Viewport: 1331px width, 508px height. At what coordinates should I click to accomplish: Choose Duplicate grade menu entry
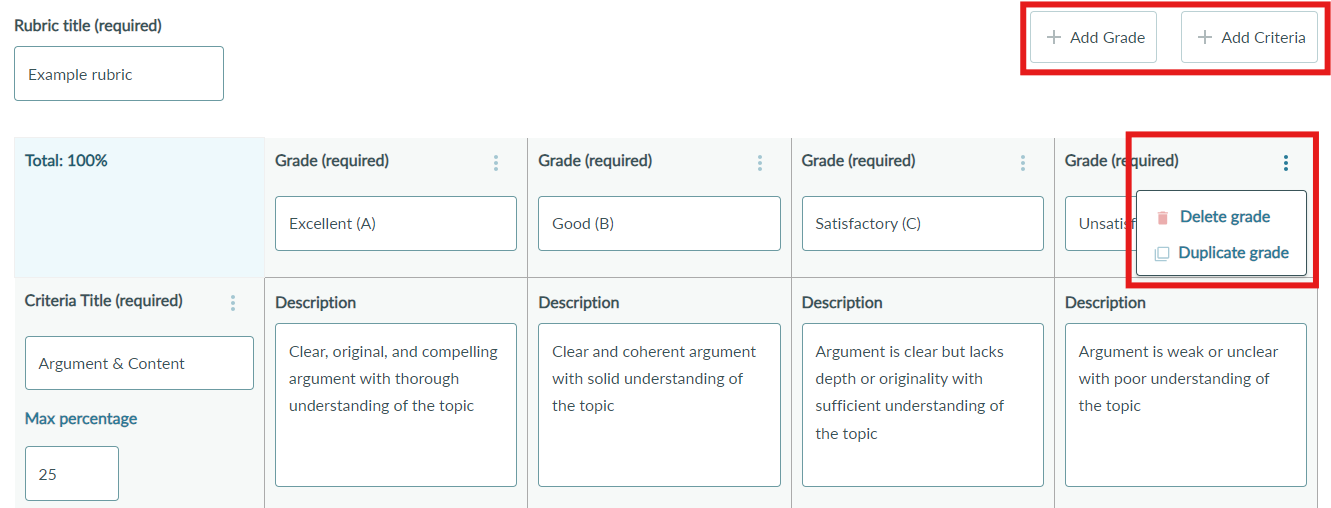click(x=1221, y=253)
